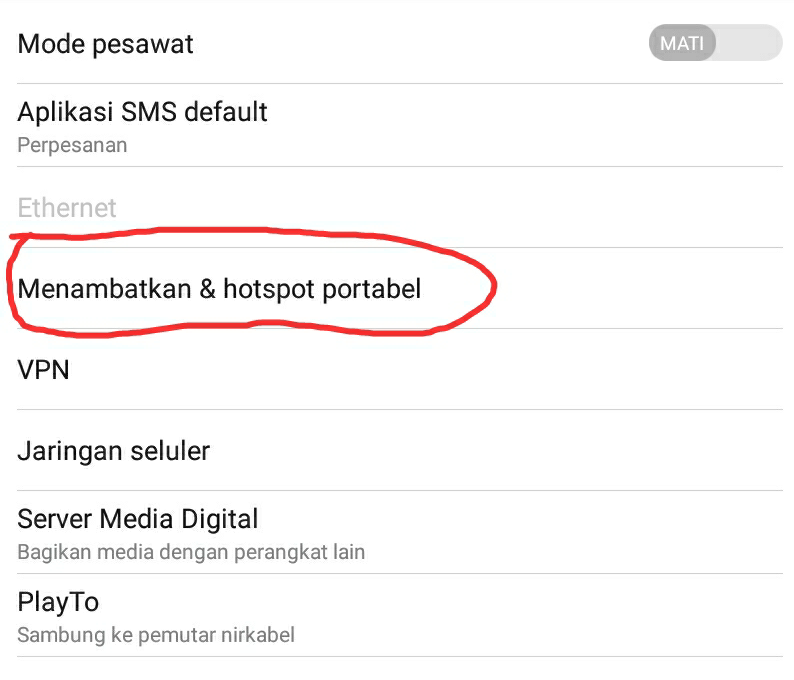The image size is (794, 680).
Task: Tap the Perpesanan subtitle text
Action: pyautogui.click(x=72, y=145)
